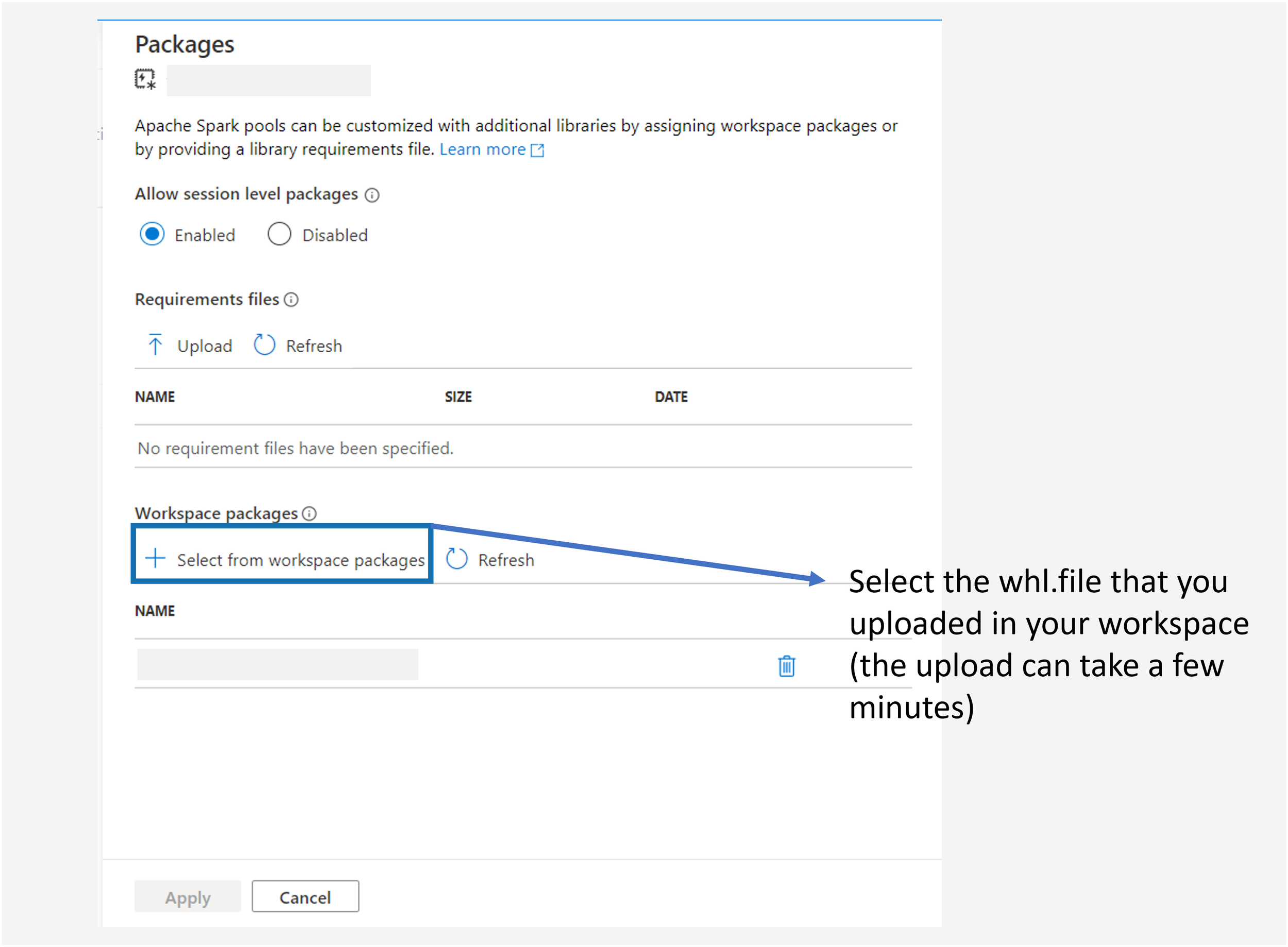The width and height of the screenshot is (1288, 947).
Task: Click the Cancel button
Action: [x=304, y=897]
